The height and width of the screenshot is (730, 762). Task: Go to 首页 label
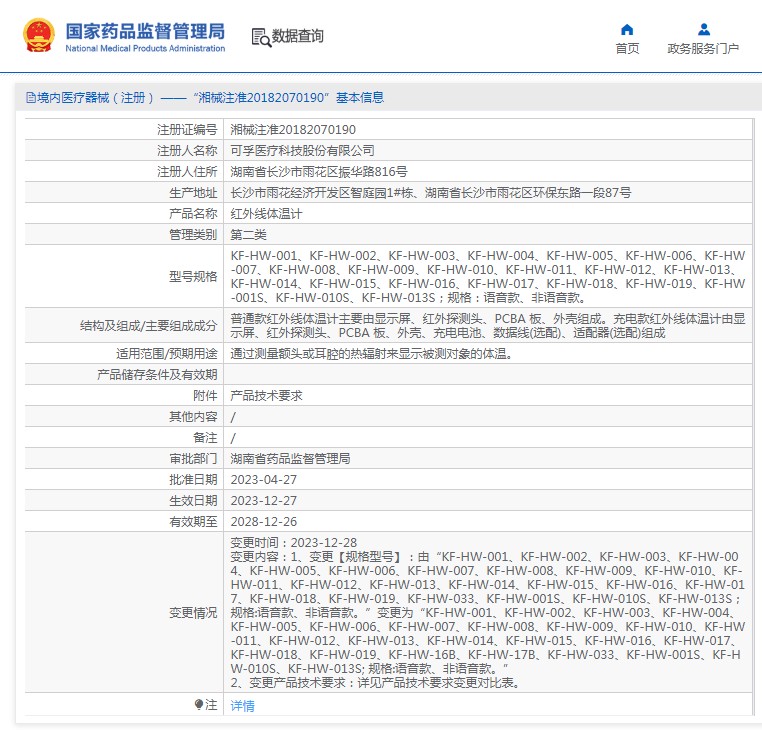[x=627, y=49]
